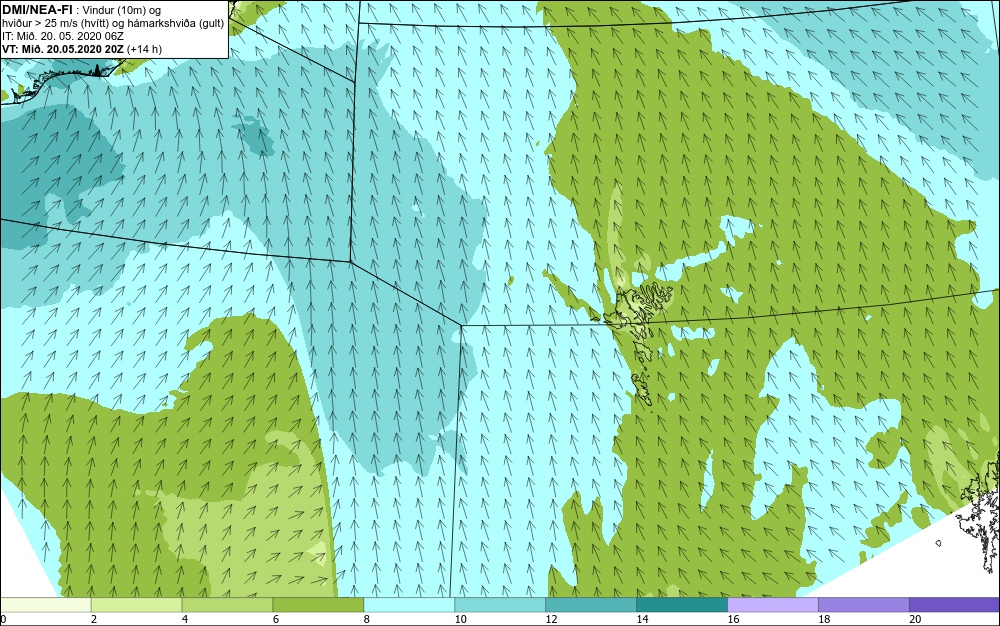Viewport: 1000px width, 626px height.
Task: Click the legend scale label '16'
Action: (733, 619)
